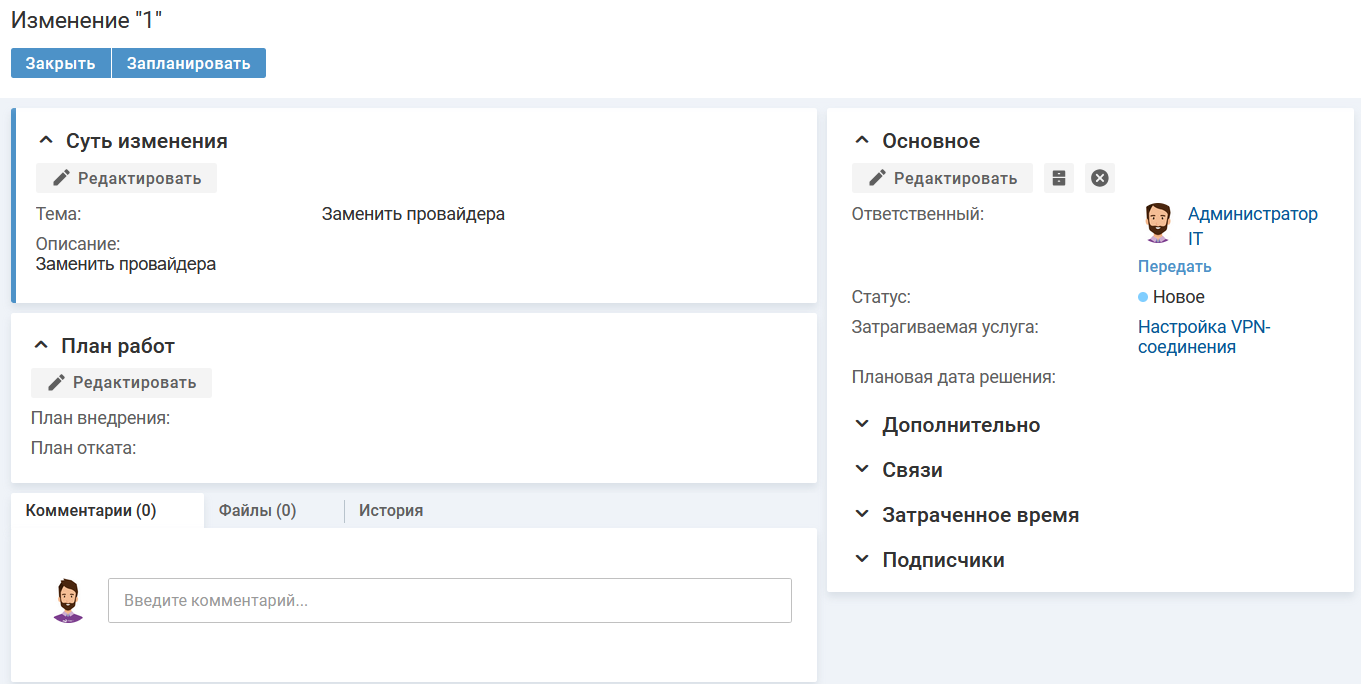Switch to the Файлы (0) tab
The width and height of the screenshot is (1361, 684).
tap(257, 510)
